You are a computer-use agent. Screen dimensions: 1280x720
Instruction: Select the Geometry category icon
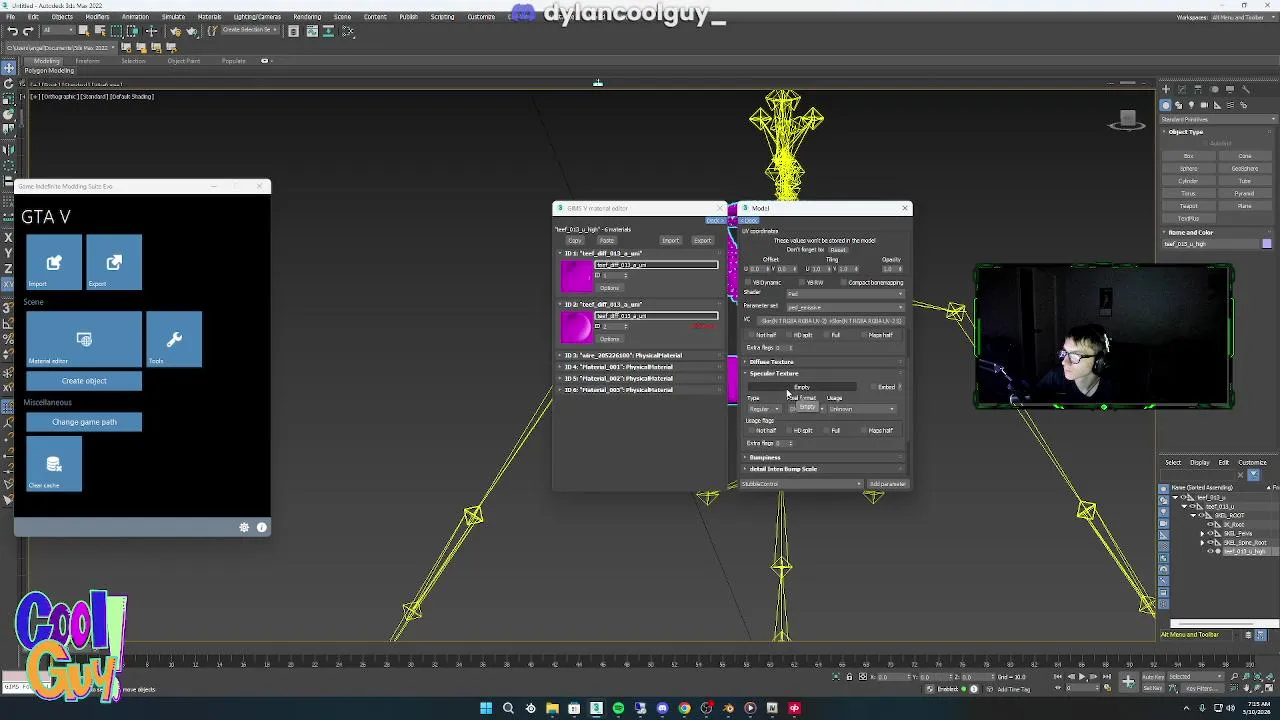[x=1165, y=105]
